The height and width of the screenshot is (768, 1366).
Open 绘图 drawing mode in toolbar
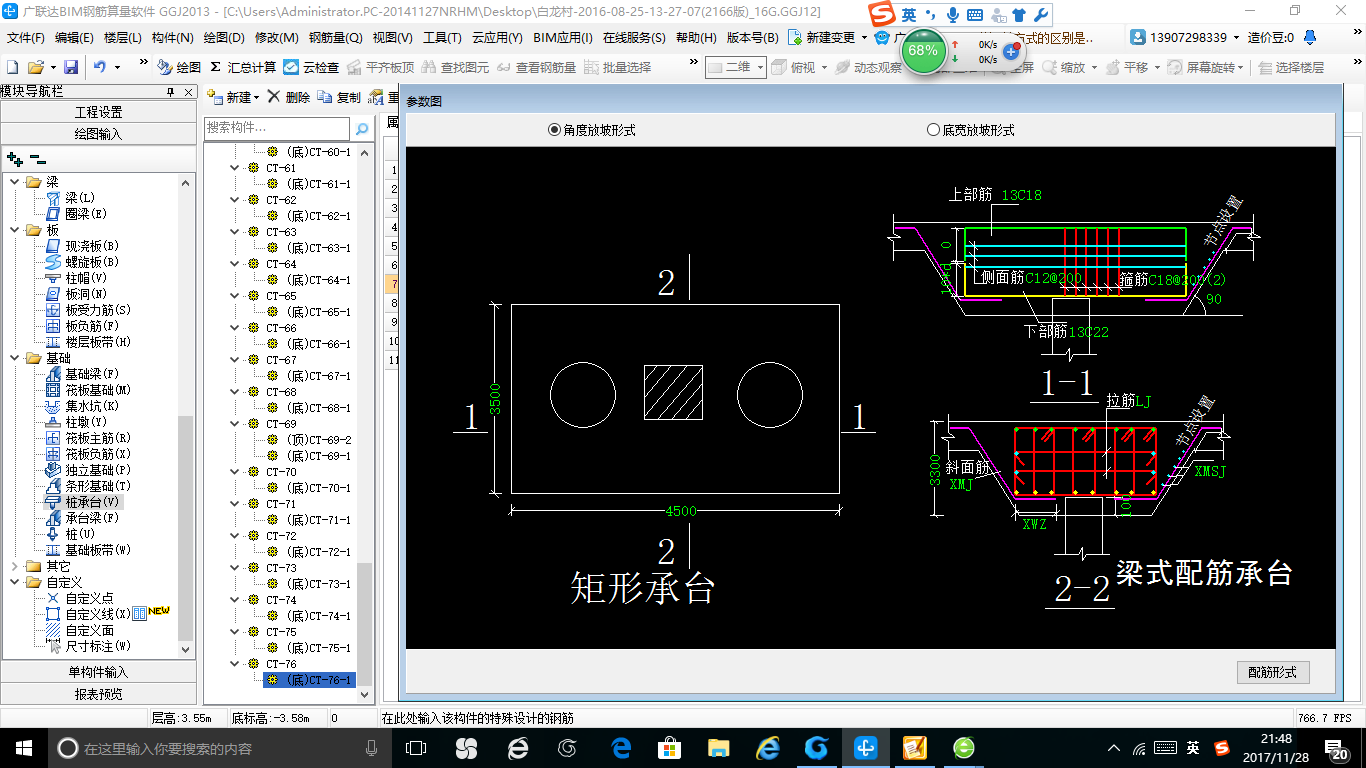[179, 67]
